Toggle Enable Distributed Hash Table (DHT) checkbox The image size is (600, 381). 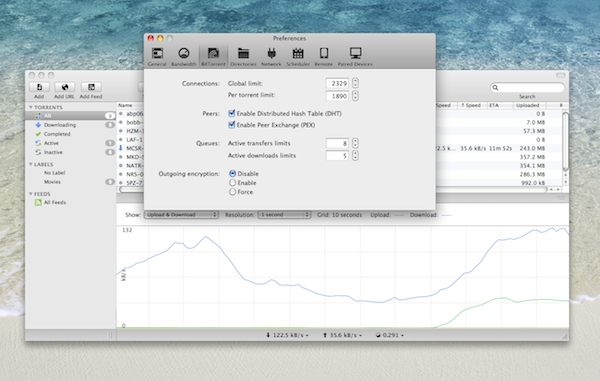pyautogui.click(x=232, y=113)
